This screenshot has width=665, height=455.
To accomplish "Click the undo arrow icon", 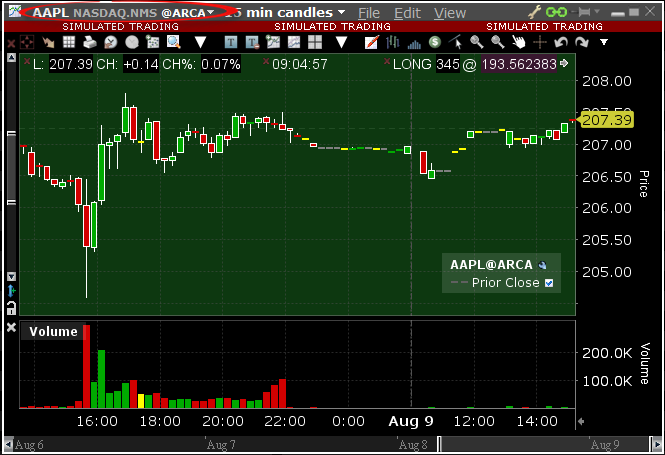I will 561,42.
